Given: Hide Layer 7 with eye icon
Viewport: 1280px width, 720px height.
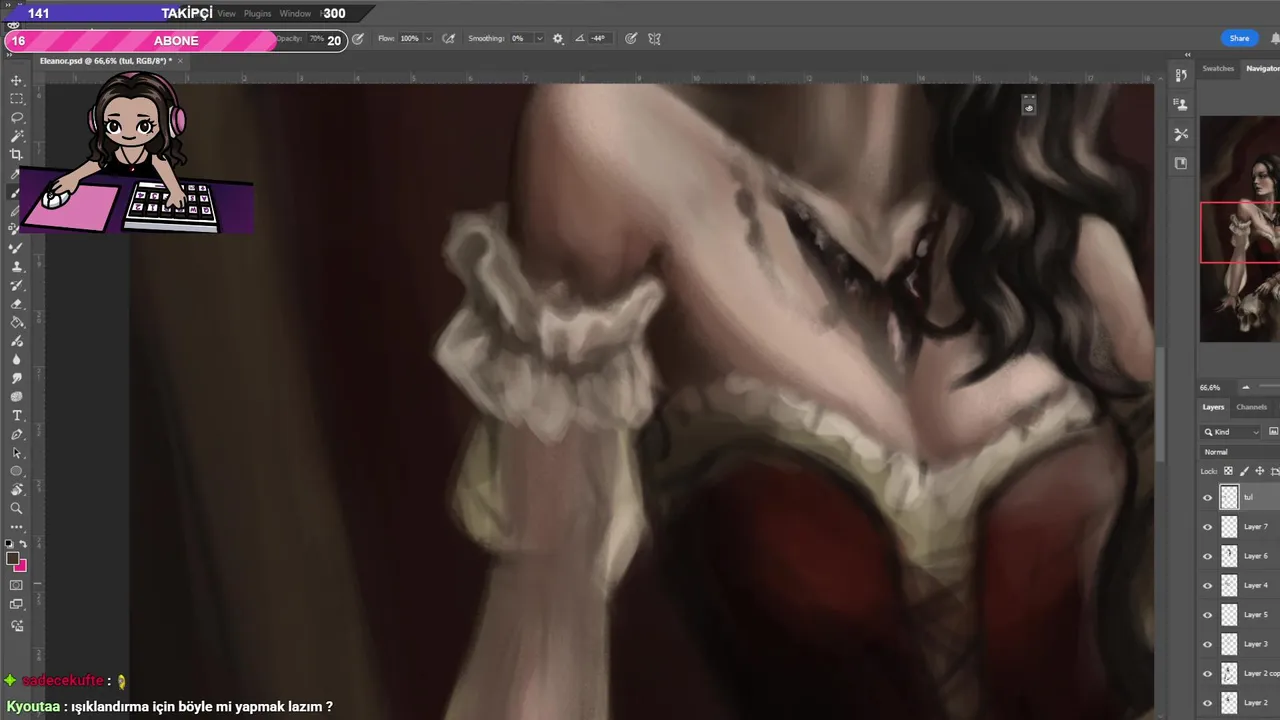Looking at the screenshot, I should click(1207, 526).
